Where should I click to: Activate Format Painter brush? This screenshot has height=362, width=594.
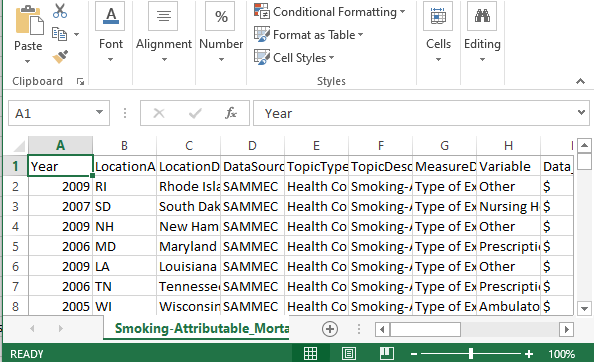(60, 56)
